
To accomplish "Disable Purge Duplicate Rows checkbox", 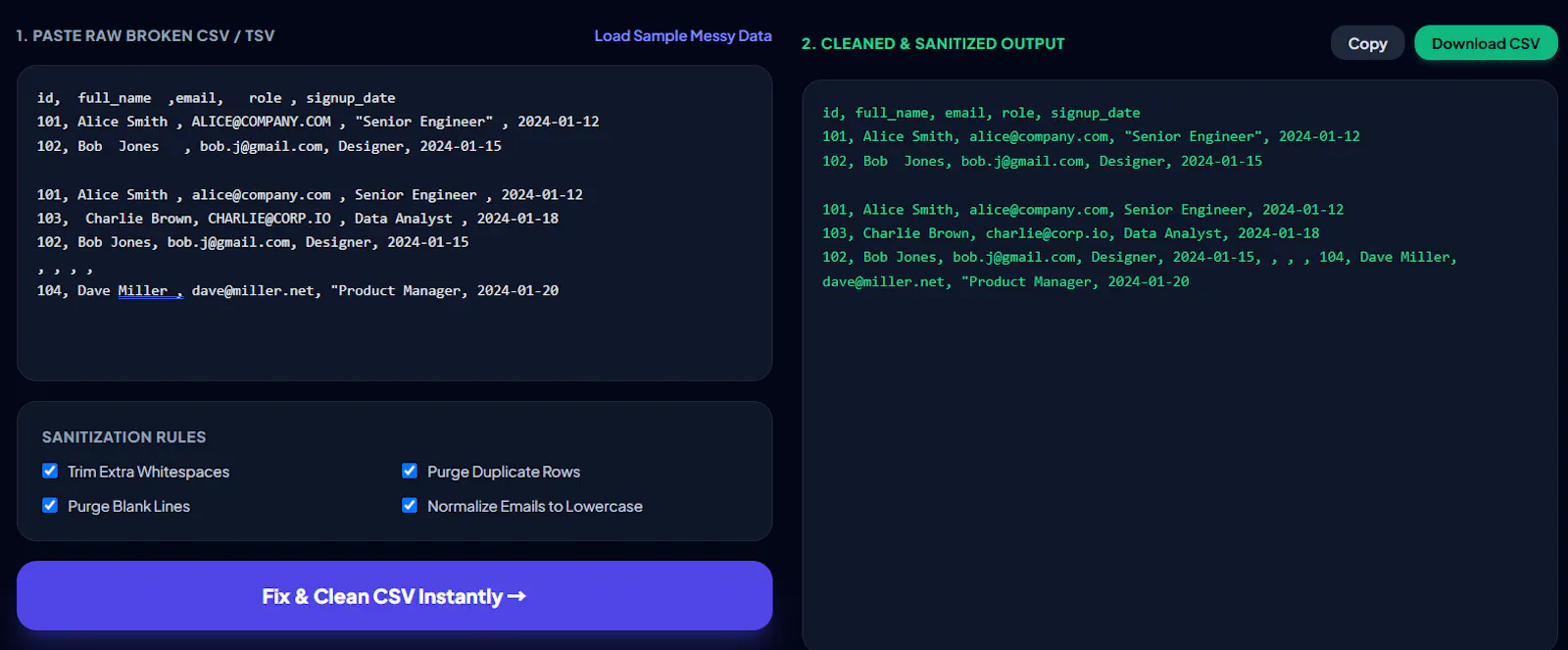I will click(x=410, y=471).
